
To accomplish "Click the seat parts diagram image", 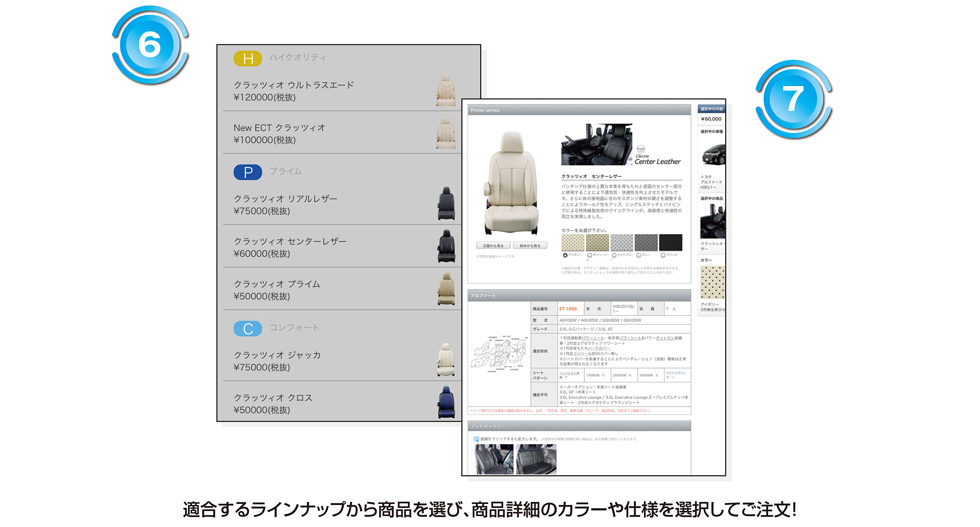I will tap(499, 354).
